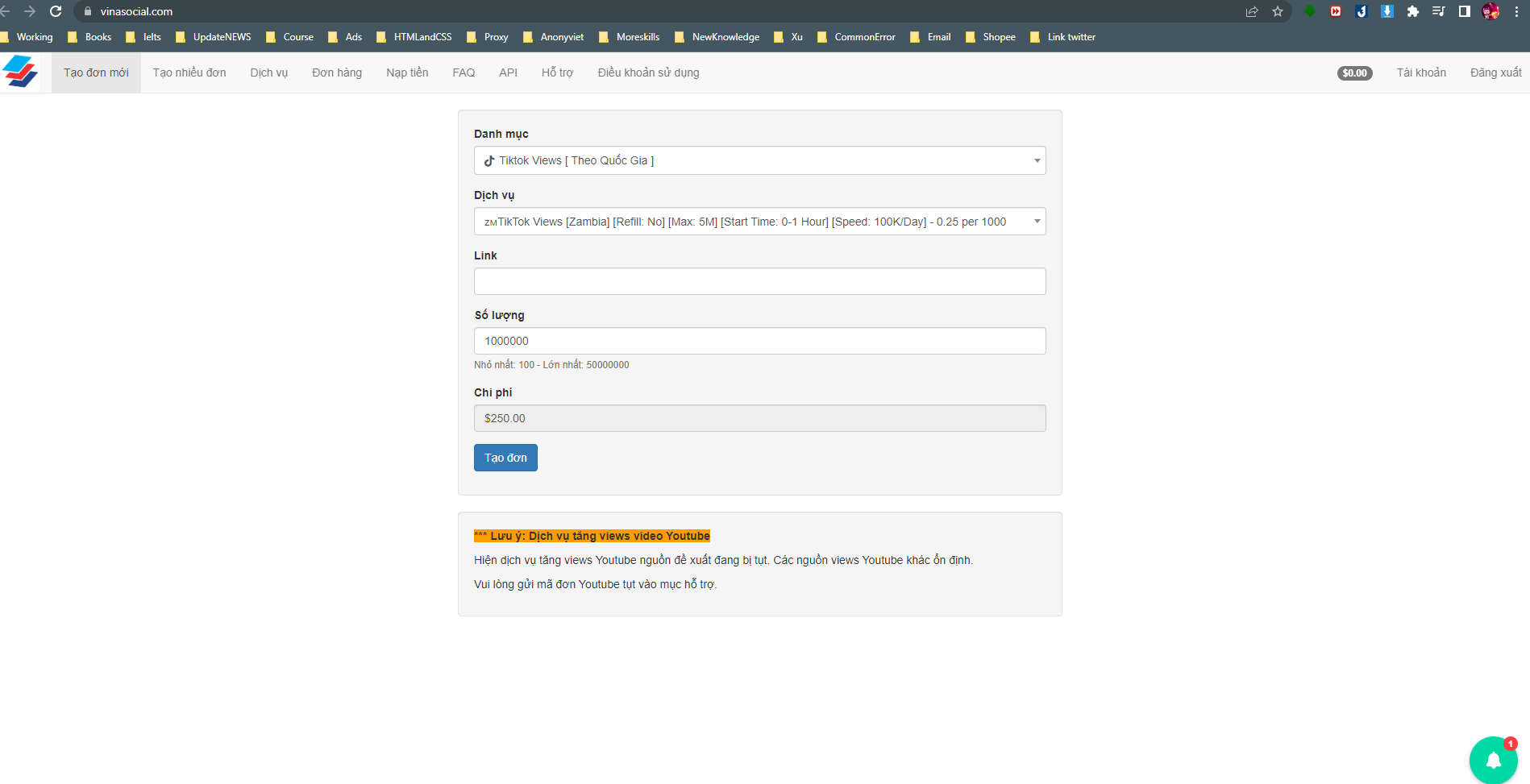The image size is (1530, 784).
Task: Expand the Dịch vụ service dropdown
Action: pos(759,222)
